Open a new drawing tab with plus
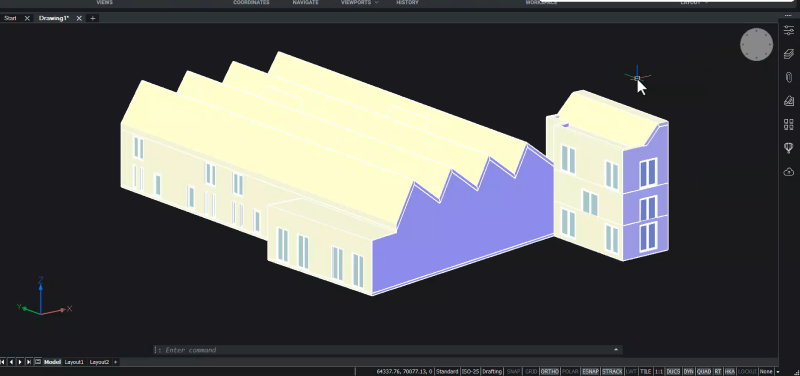 92,18
